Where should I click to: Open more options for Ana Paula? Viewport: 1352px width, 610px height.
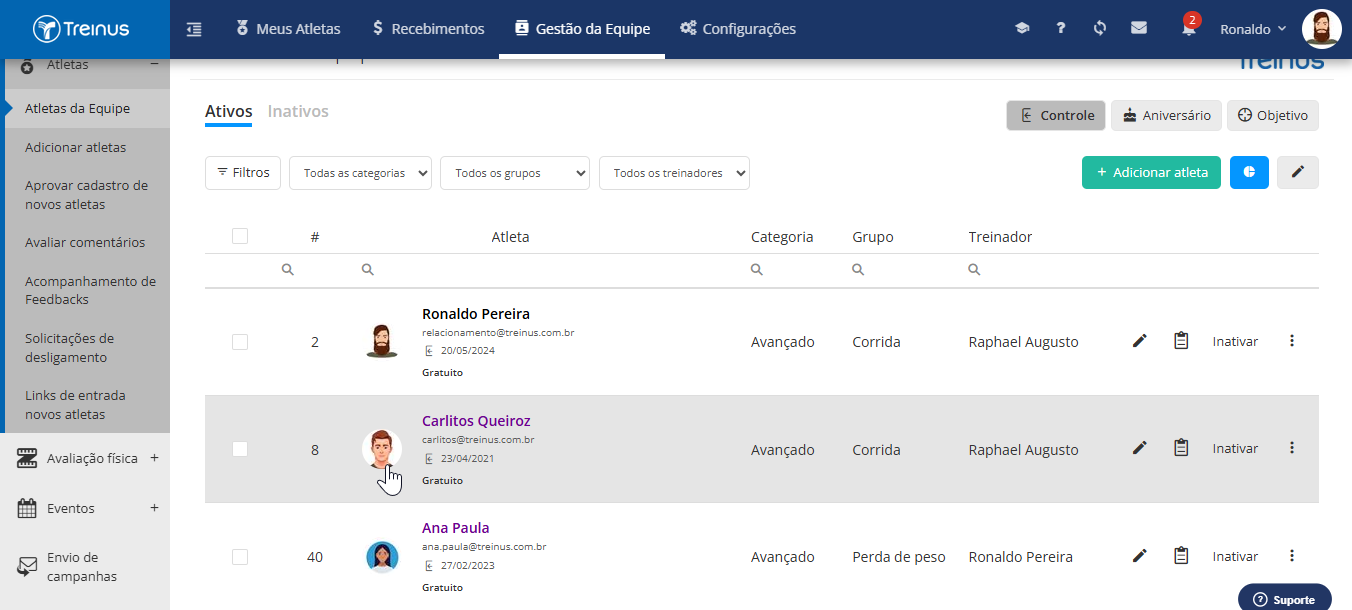[1292, 556]
